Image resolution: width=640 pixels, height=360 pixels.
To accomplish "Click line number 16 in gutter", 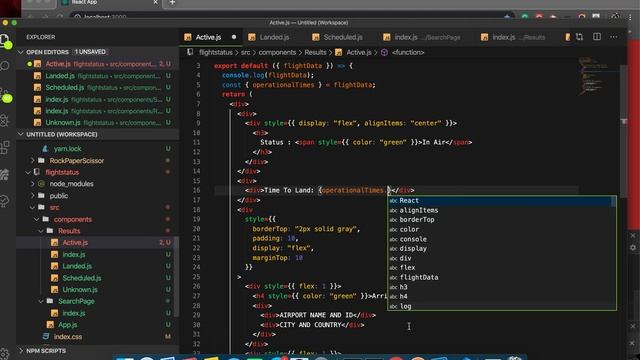I will coord(196,190).
